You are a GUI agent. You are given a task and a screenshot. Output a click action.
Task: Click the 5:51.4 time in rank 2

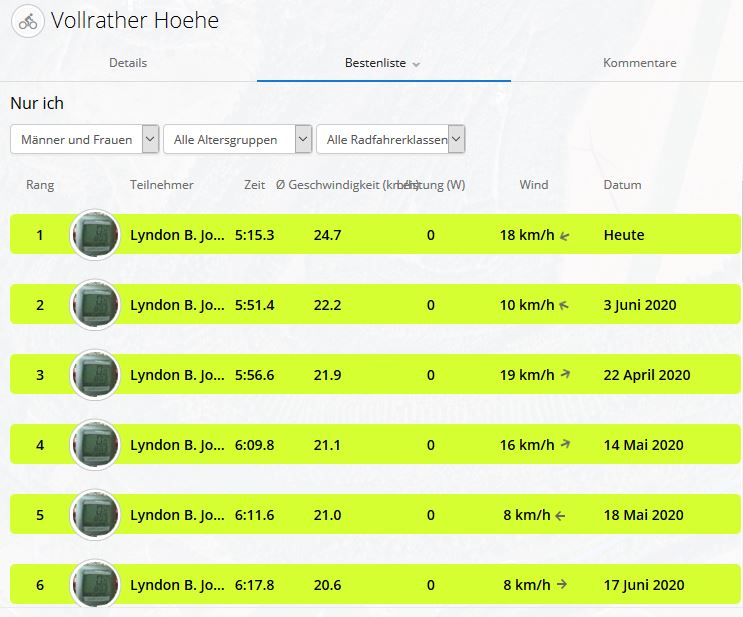(254, 305)
